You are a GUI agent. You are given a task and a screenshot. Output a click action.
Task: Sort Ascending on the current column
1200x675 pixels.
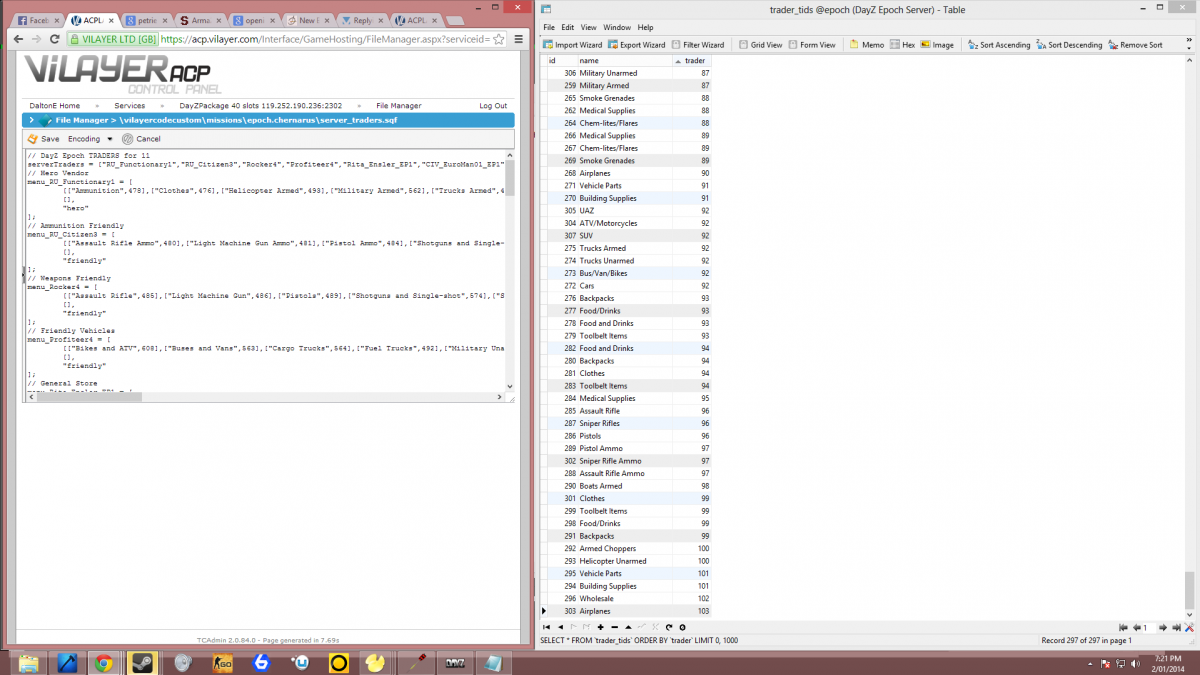point(999,45)
